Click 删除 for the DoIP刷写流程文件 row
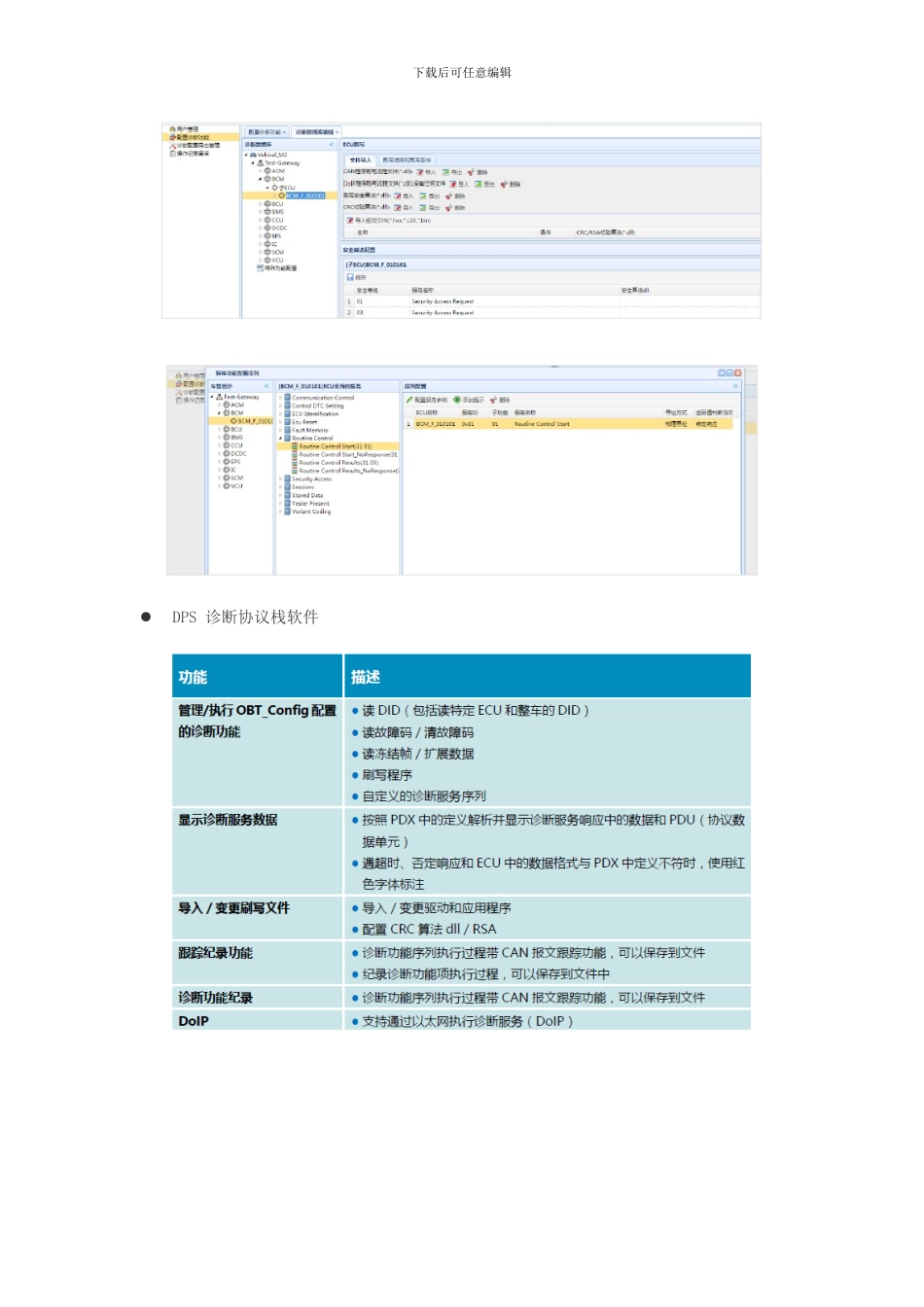This screenshot has height=1307, width=924. [511, 184]
